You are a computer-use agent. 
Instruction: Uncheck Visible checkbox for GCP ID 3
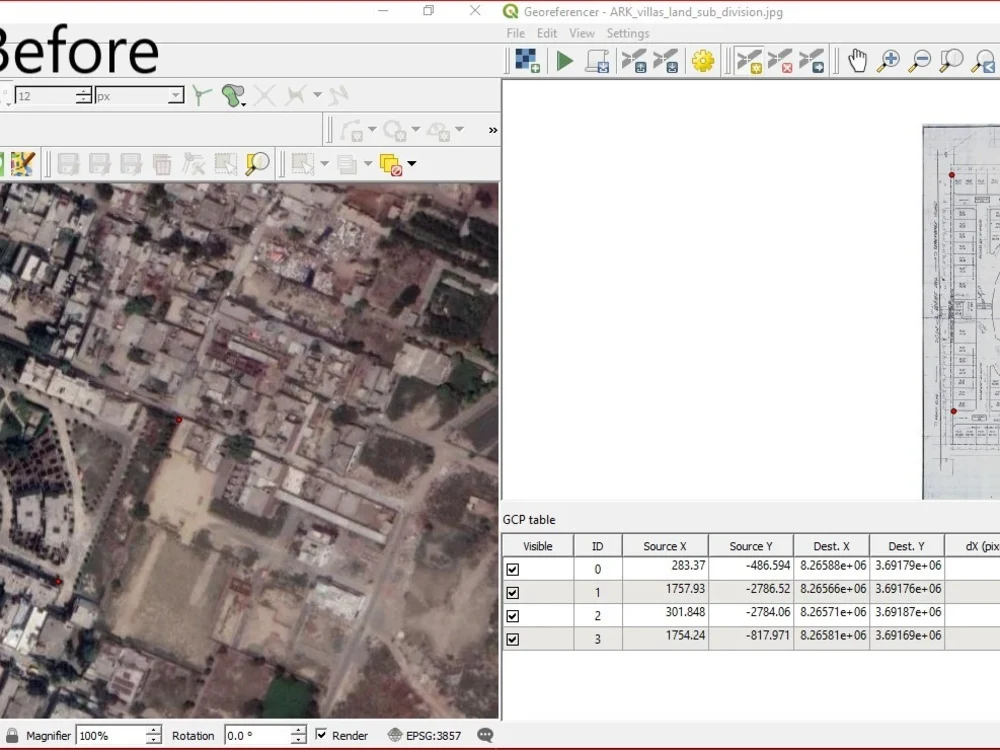pos(513,639)
